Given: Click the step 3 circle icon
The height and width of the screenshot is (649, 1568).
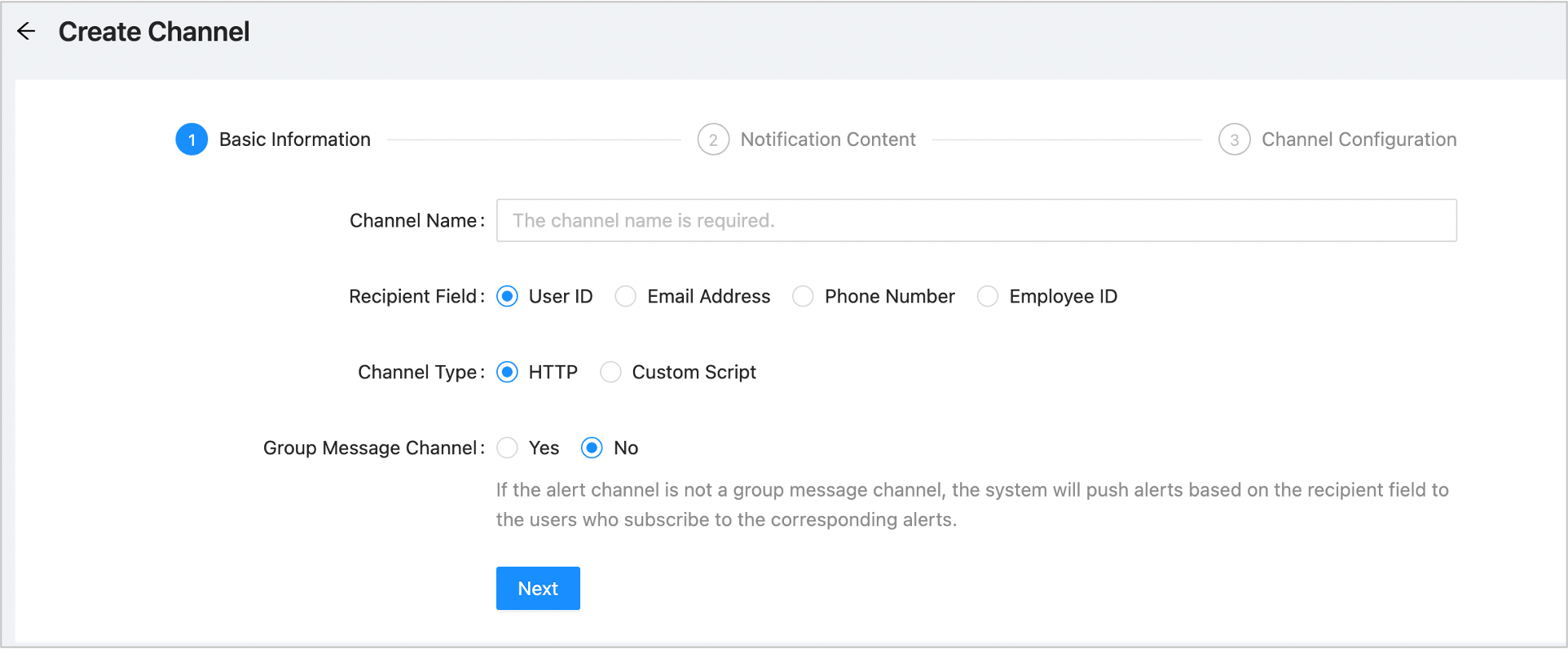Looking at the screenshot, I should (x=1234, y=139).
